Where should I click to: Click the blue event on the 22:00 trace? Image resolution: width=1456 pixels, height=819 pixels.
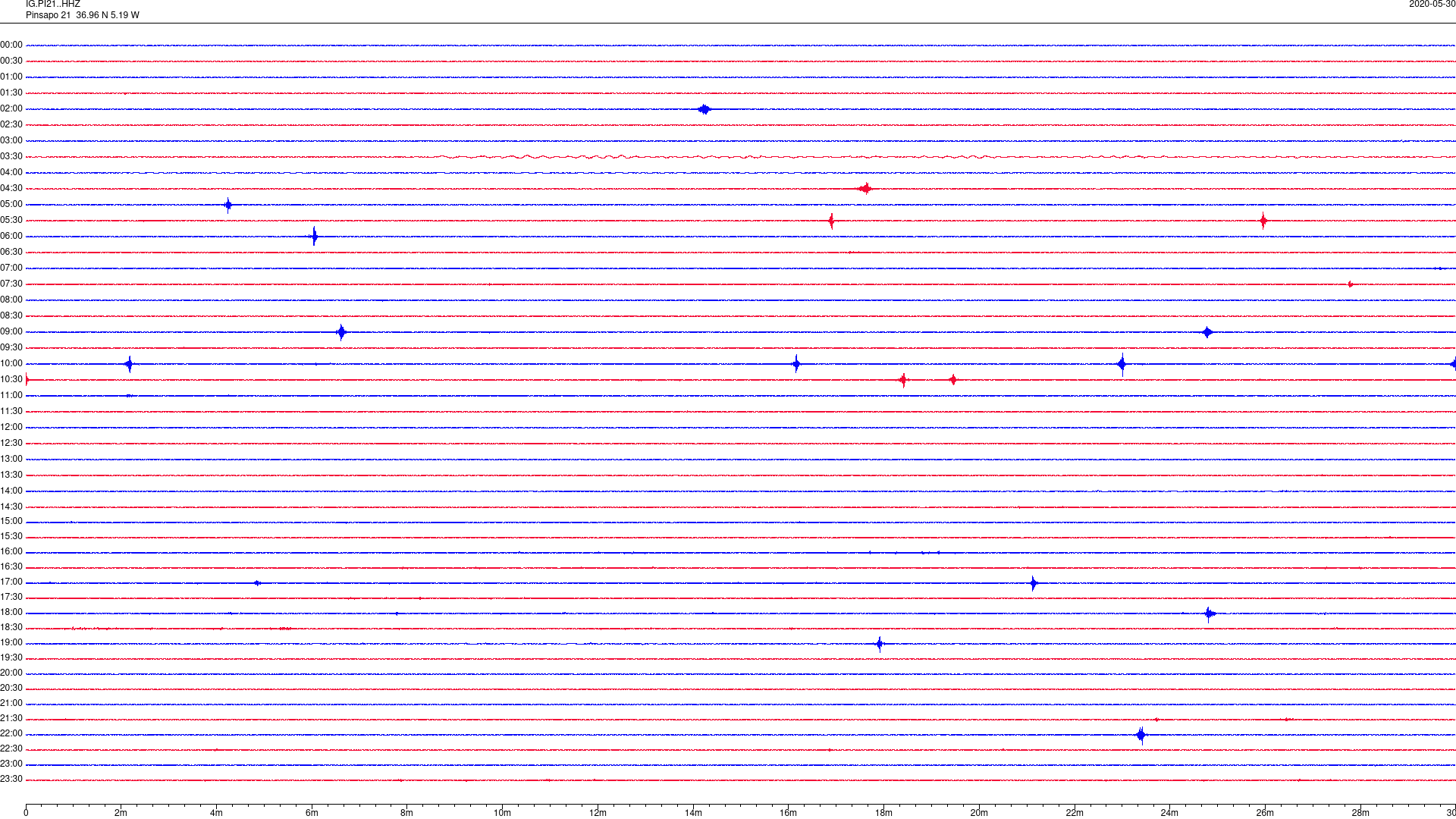1141,735
